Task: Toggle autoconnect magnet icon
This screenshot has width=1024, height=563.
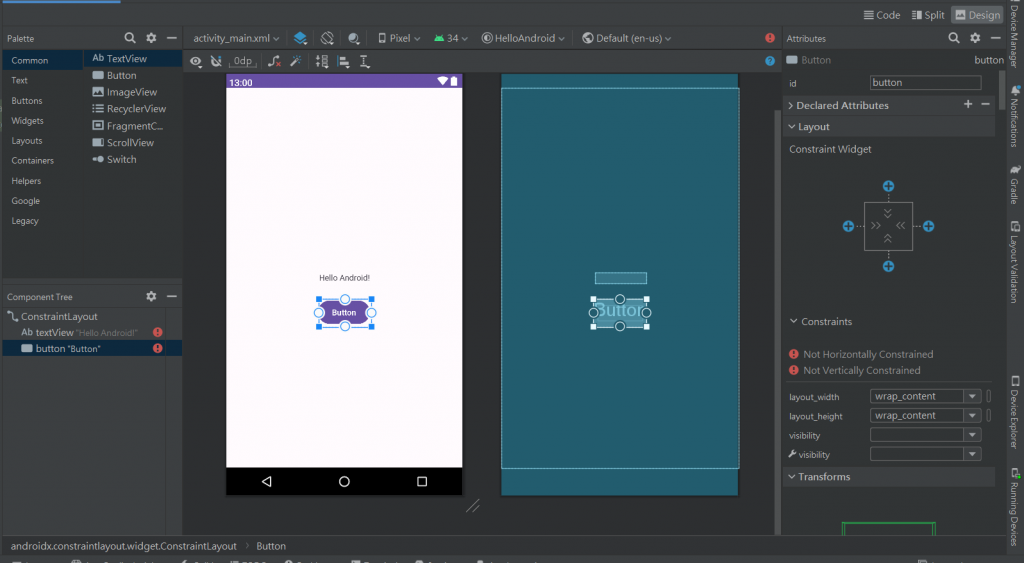Action: 216,61
